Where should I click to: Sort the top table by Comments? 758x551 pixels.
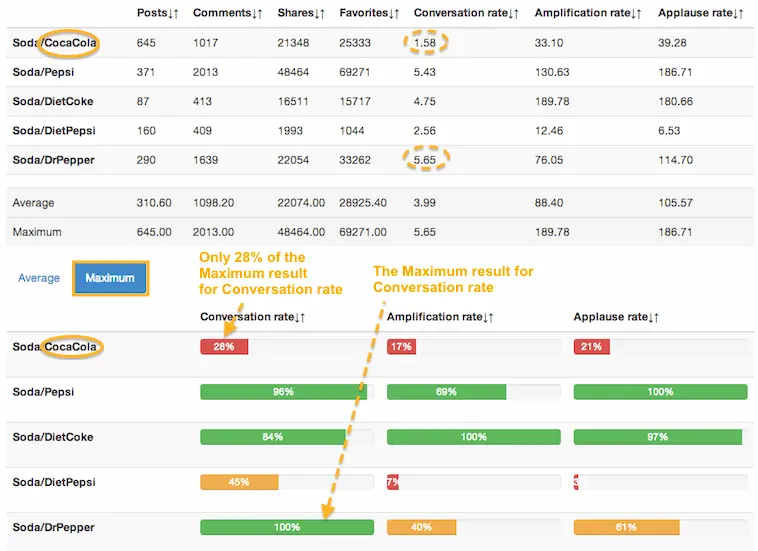pyautogui.click(x=227, y=13)
